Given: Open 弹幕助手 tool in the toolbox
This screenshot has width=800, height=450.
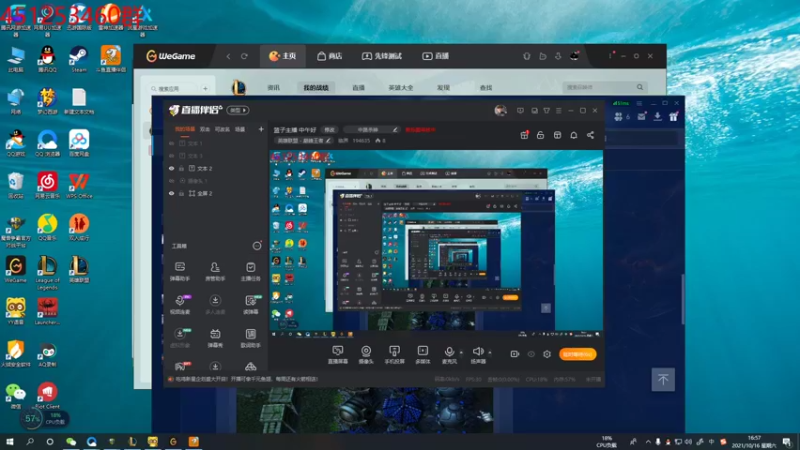Looking at the screenshot, I should pos(180,271).
